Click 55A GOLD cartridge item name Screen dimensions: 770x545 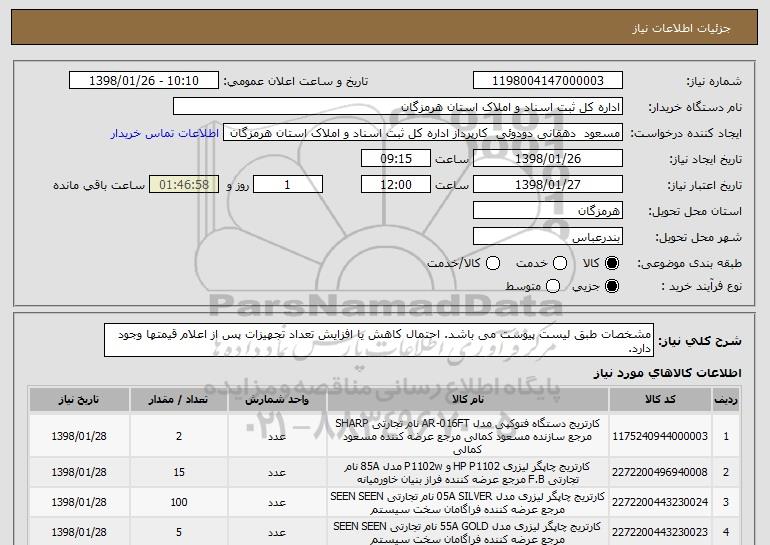pos(468,532)
